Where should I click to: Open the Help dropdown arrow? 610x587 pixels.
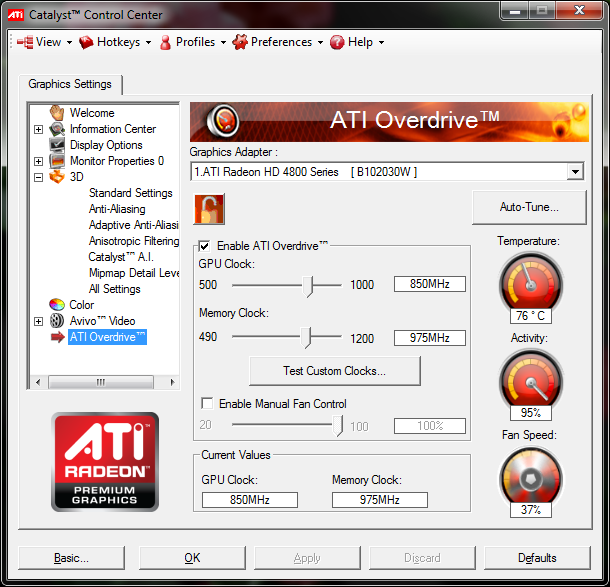[x=381, y=42]
